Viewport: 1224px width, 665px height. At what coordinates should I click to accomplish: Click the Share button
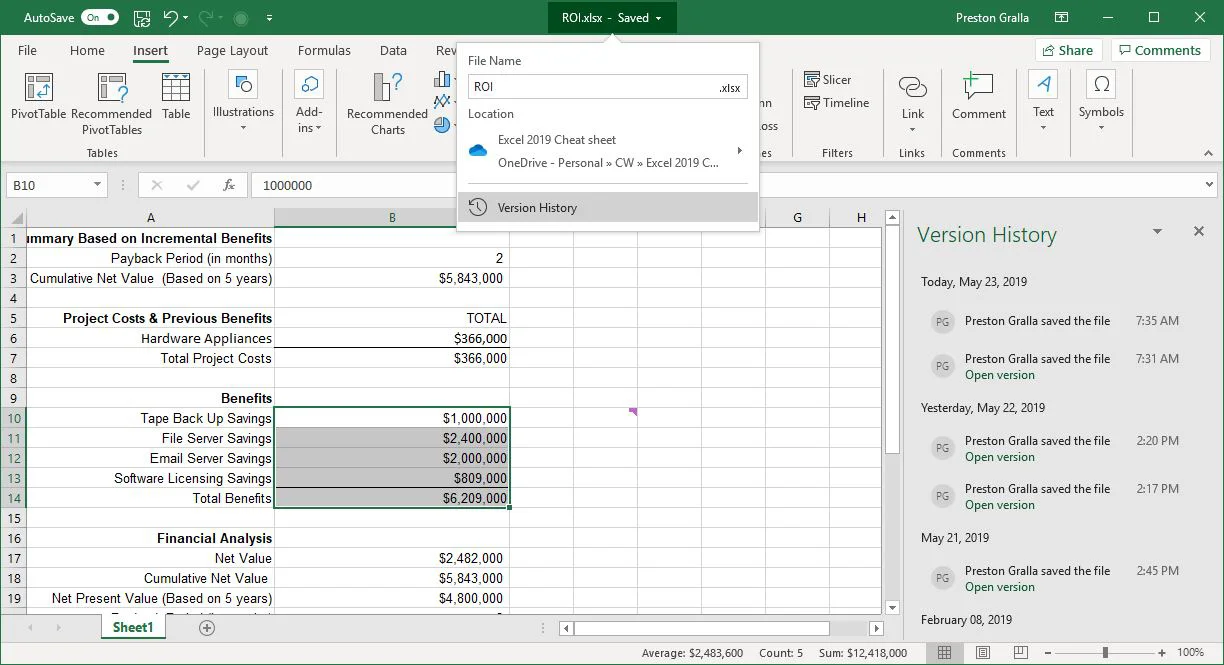tap(1067, 50)
